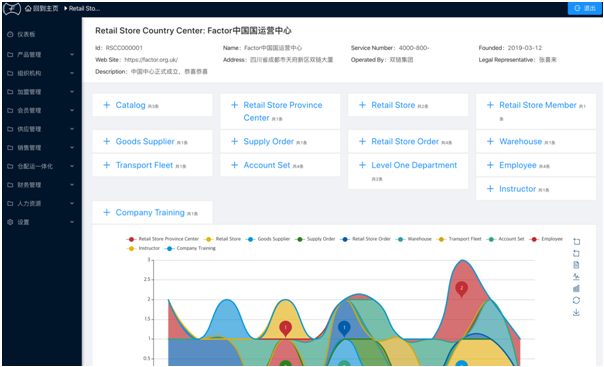The height and width of the screenshot is (367, 604).
Task: Expand the 供应管理 sidebar chevron
Action: [x=72, y=129]
